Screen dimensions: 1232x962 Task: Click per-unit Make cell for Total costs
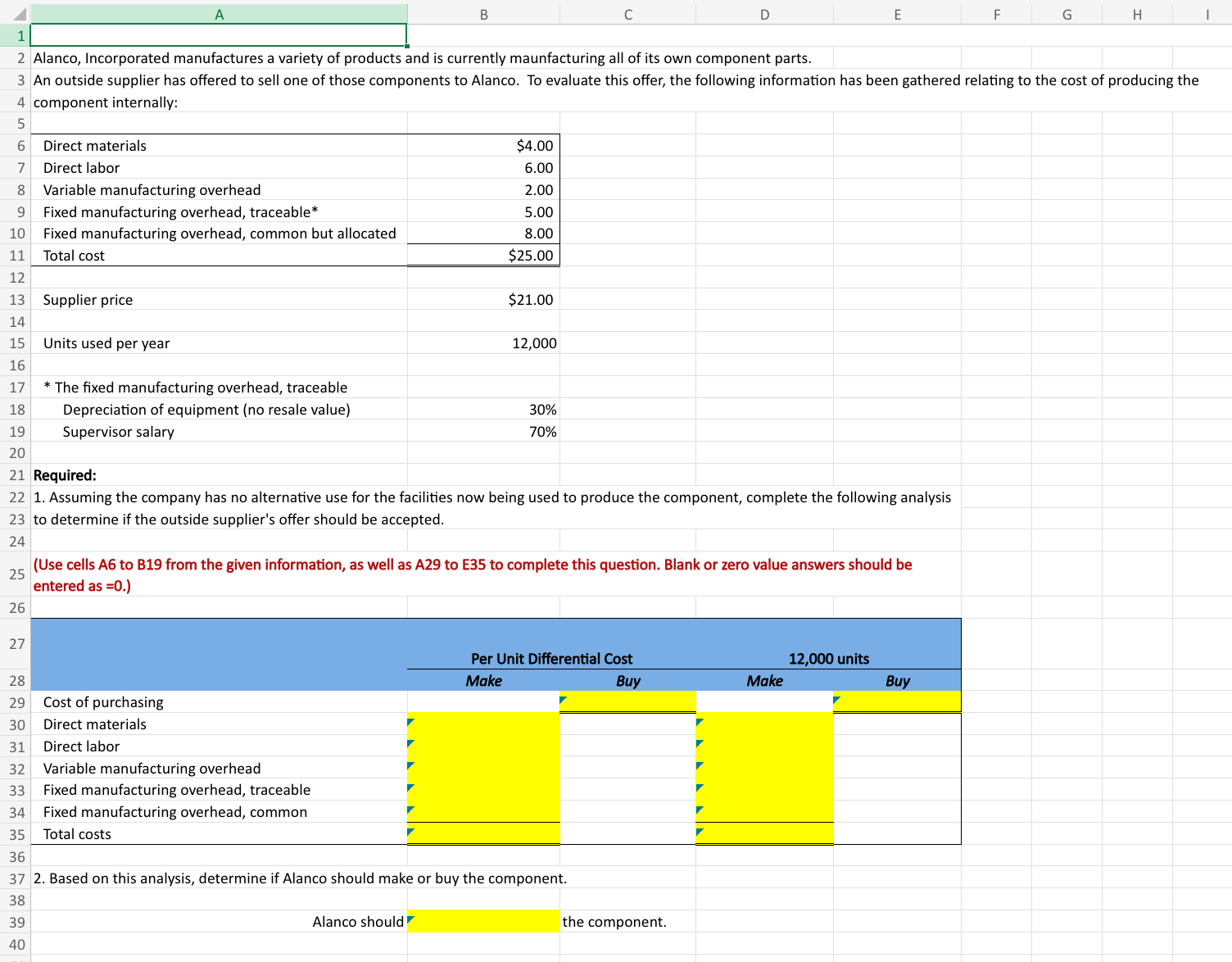(x=483, y=834)
